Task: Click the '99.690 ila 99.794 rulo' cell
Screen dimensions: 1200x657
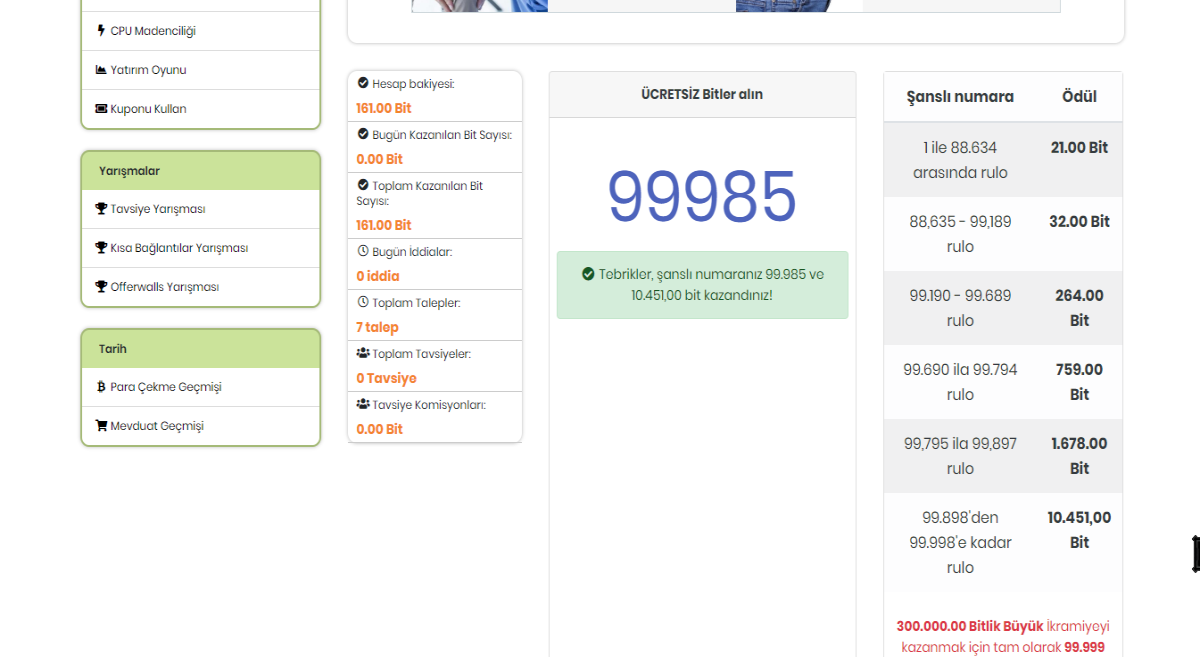Action: 960,382
